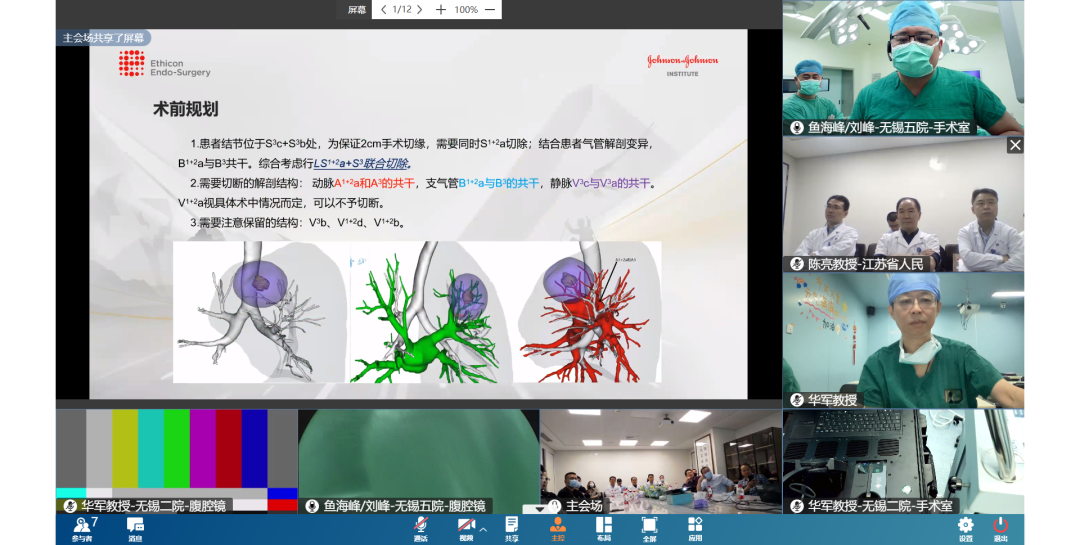This screenshot has height=545, width=1080.
Task: Click the host control (主控) icon
Action: [557, 529]
